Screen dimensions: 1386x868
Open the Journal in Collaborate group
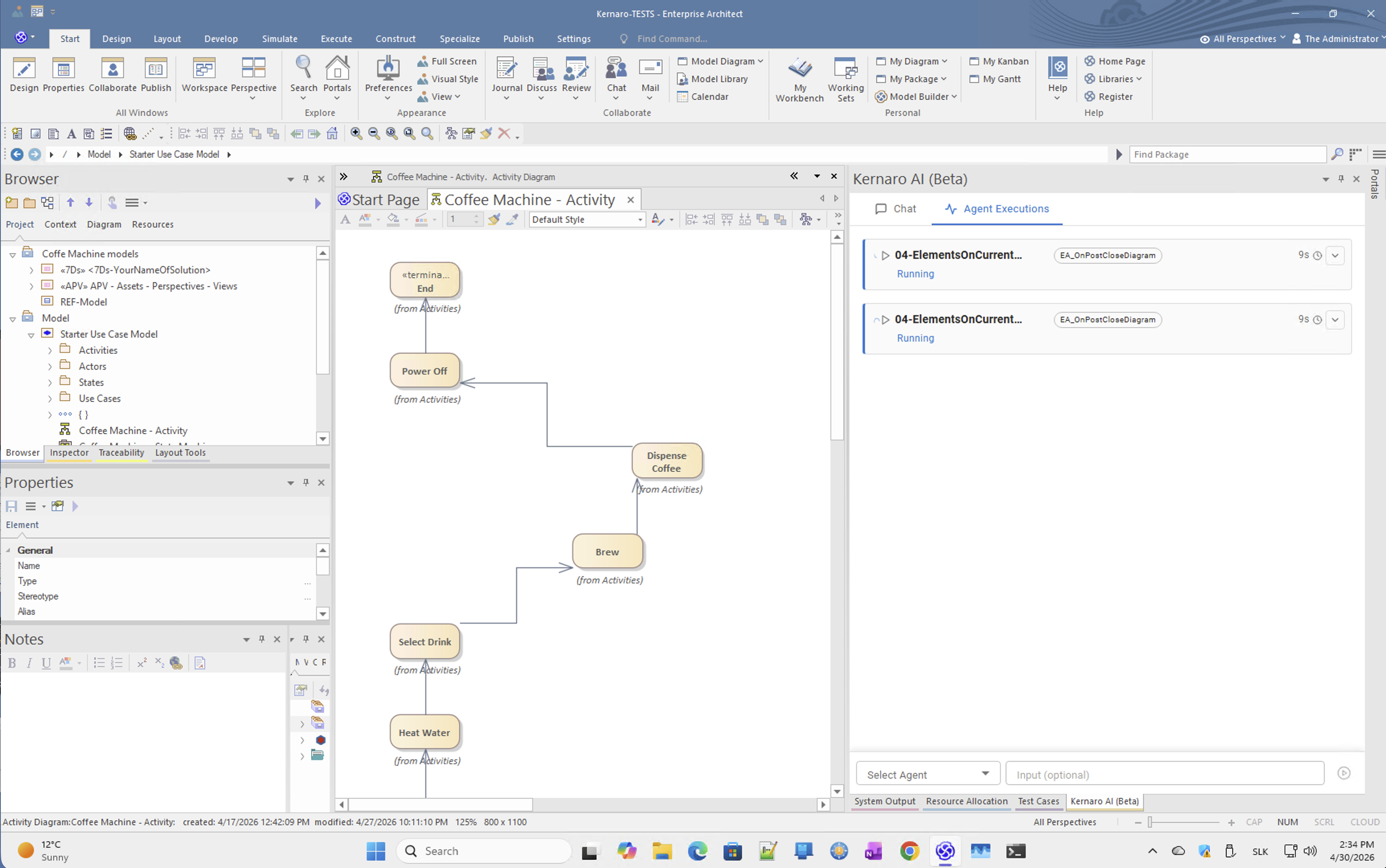tap(507, 78)
